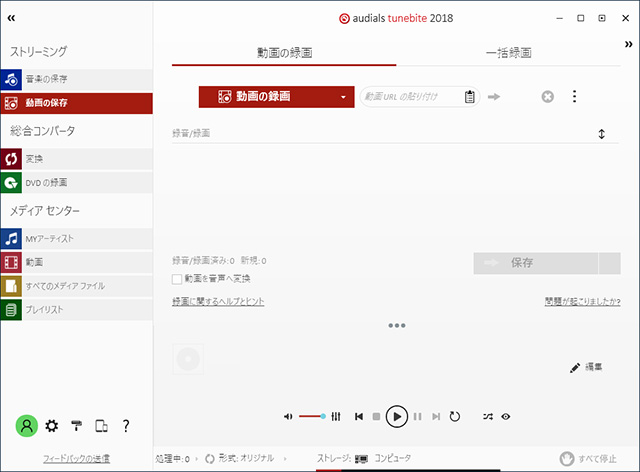Open dropdown segment beside 保存 button
Viewport: 640px width, 472px height.
tap(610, 263)
